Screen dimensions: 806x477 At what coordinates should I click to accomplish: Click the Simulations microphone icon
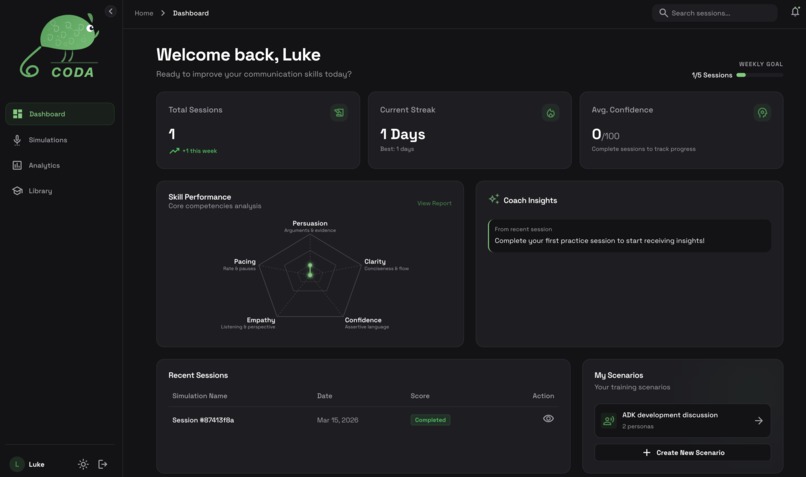pyautogui.click(x=17, y=140)
